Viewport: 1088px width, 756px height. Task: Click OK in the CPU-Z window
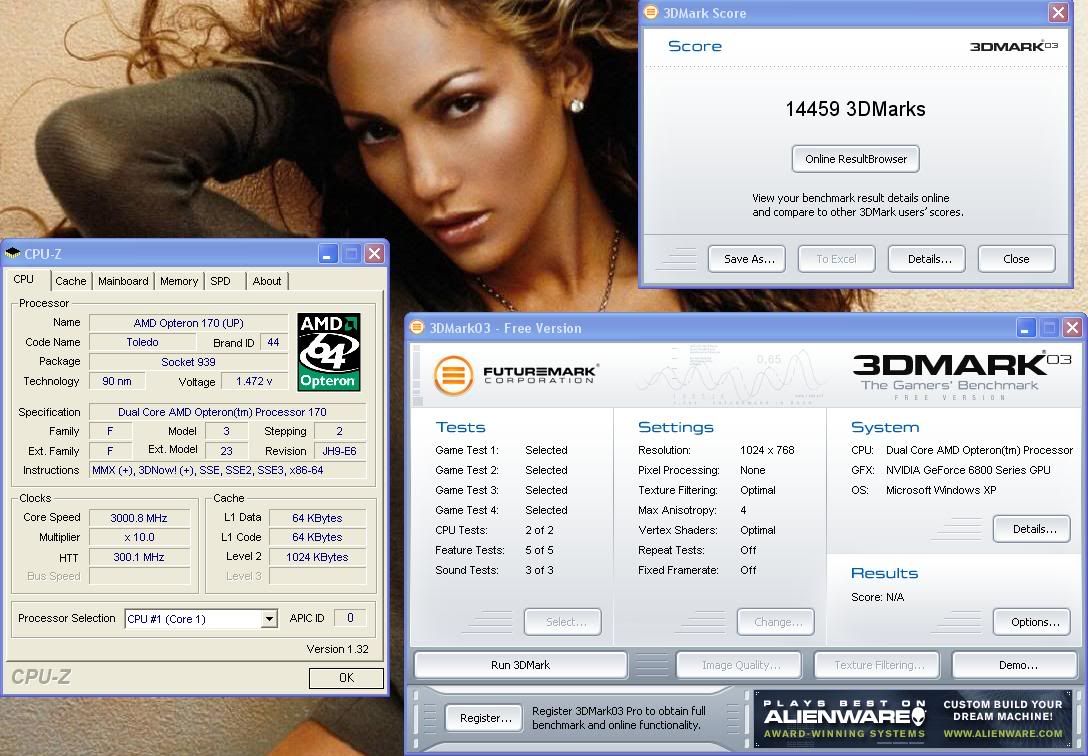pos(346,678)
